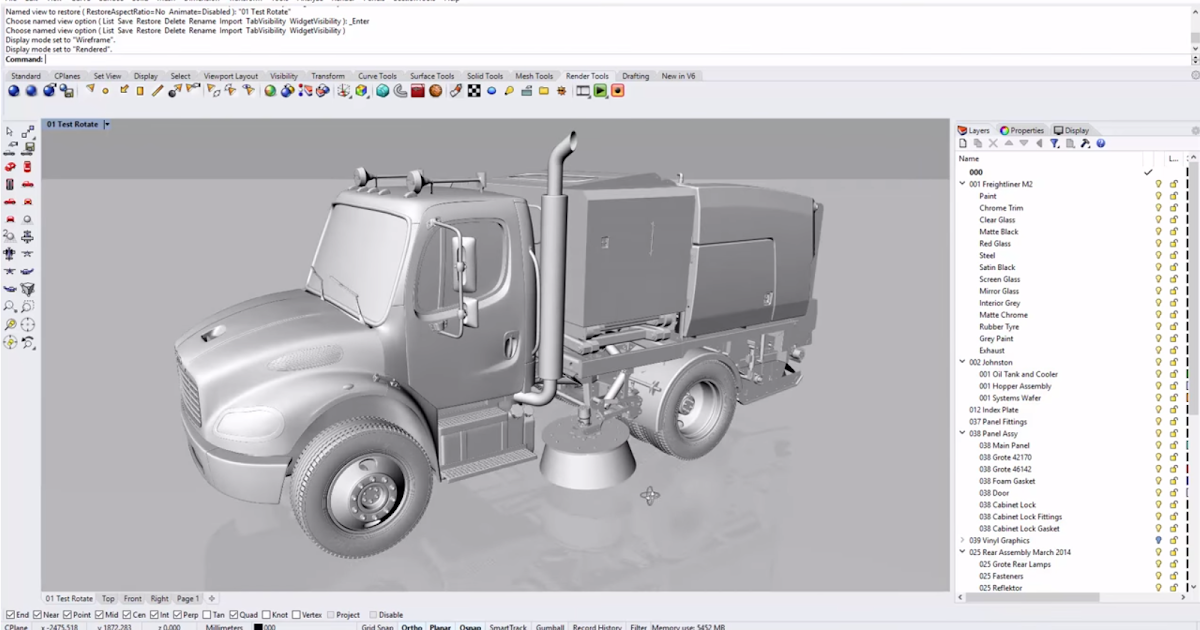The height and width of the screenshot is (630, 1200).
Task: Toggle Ortho in the status bar
Action: click(412, 627)
